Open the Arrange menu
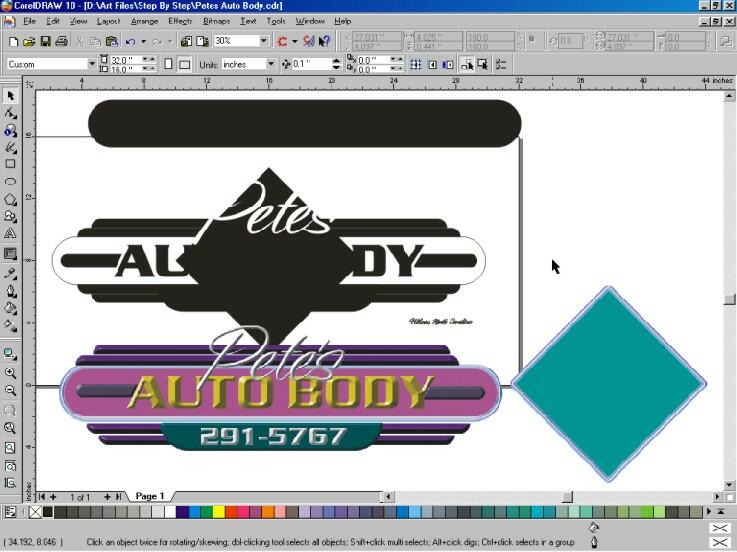 coord(144,21)
